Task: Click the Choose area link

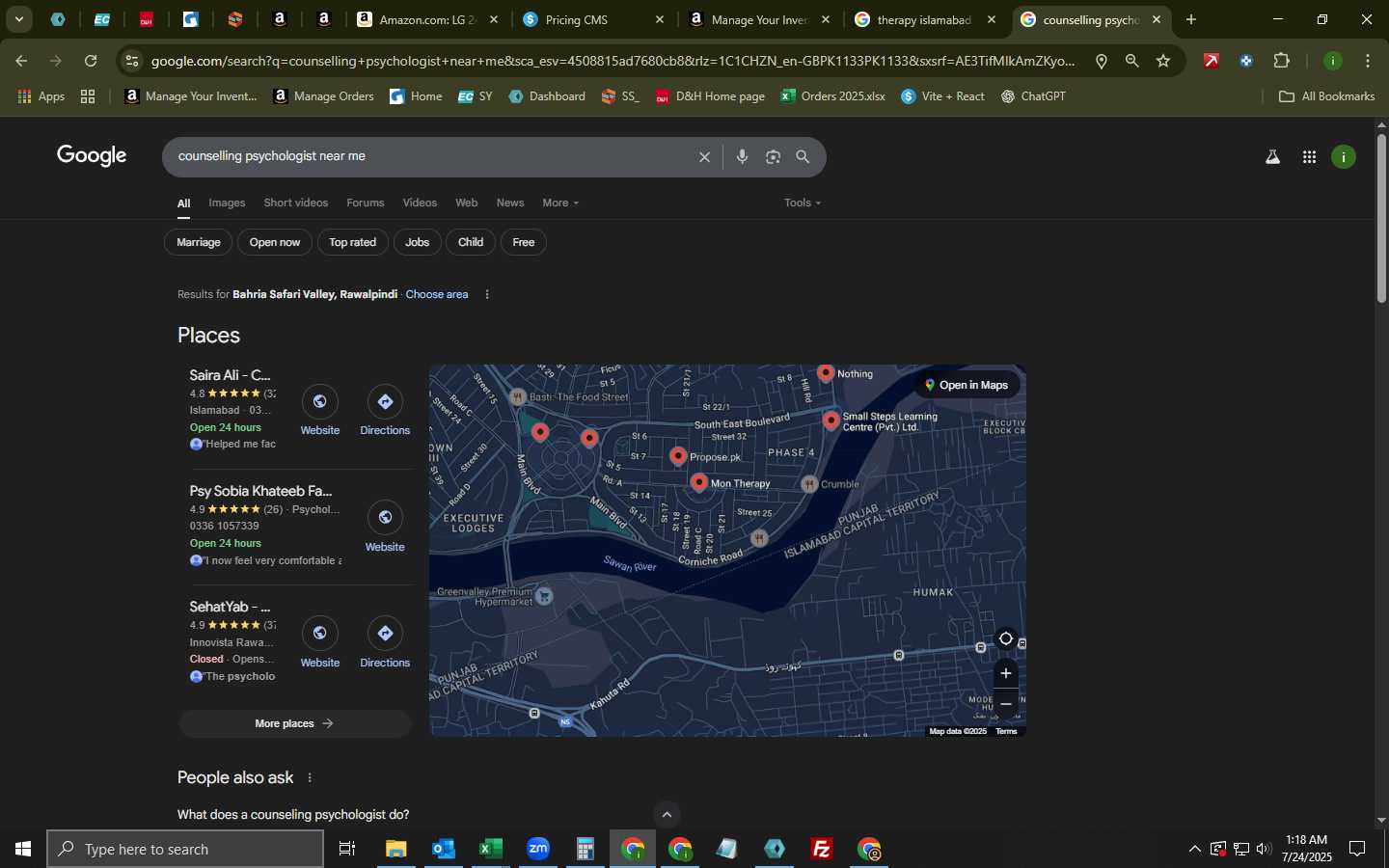Action: [x=437, y=295]
